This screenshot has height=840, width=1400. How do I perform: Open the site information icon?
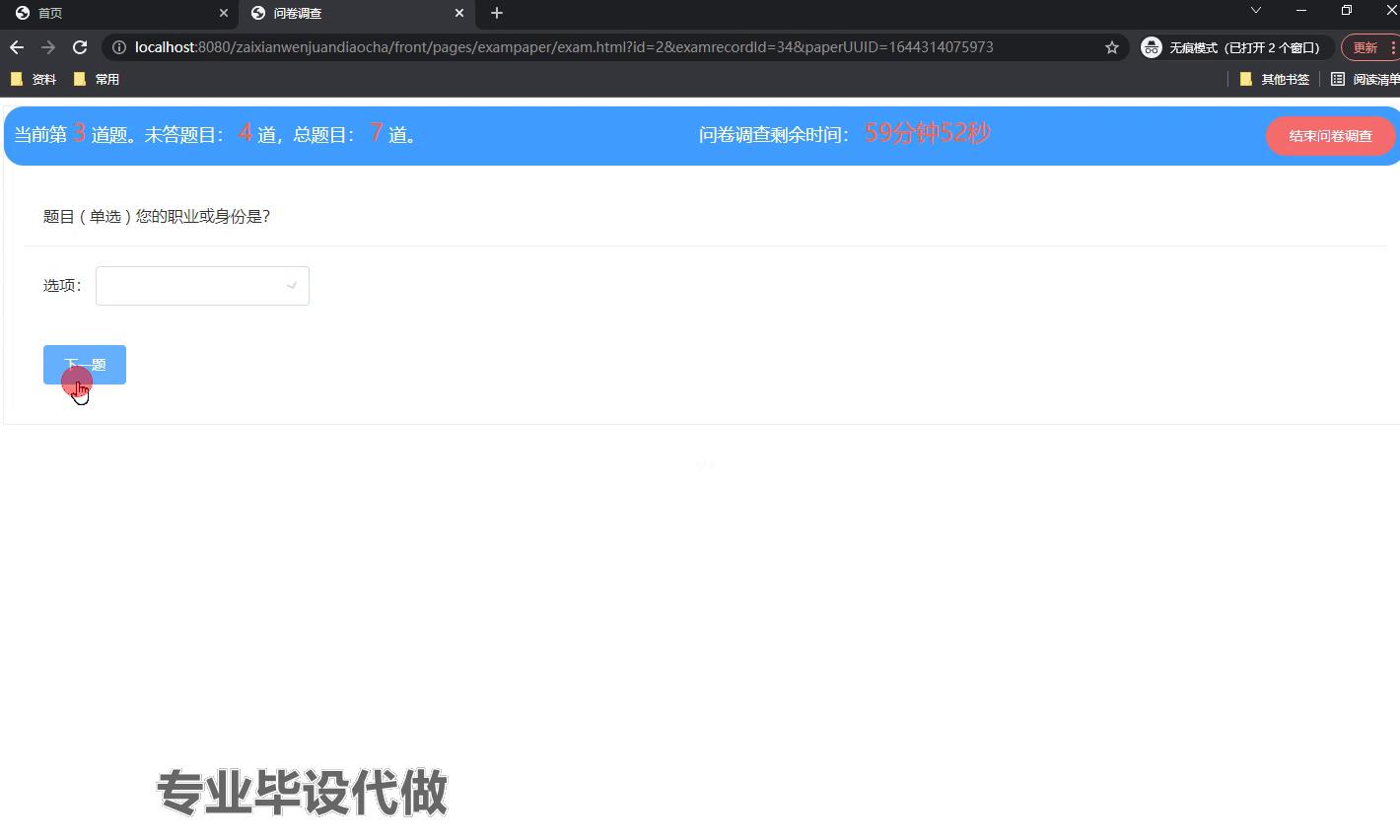click(118, 47)
